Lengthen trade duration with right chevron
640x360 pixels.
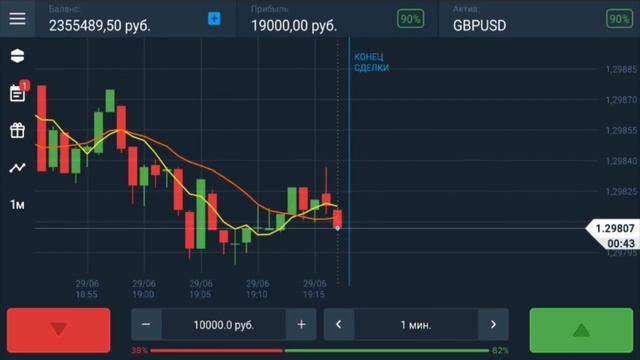coord(493,324)
